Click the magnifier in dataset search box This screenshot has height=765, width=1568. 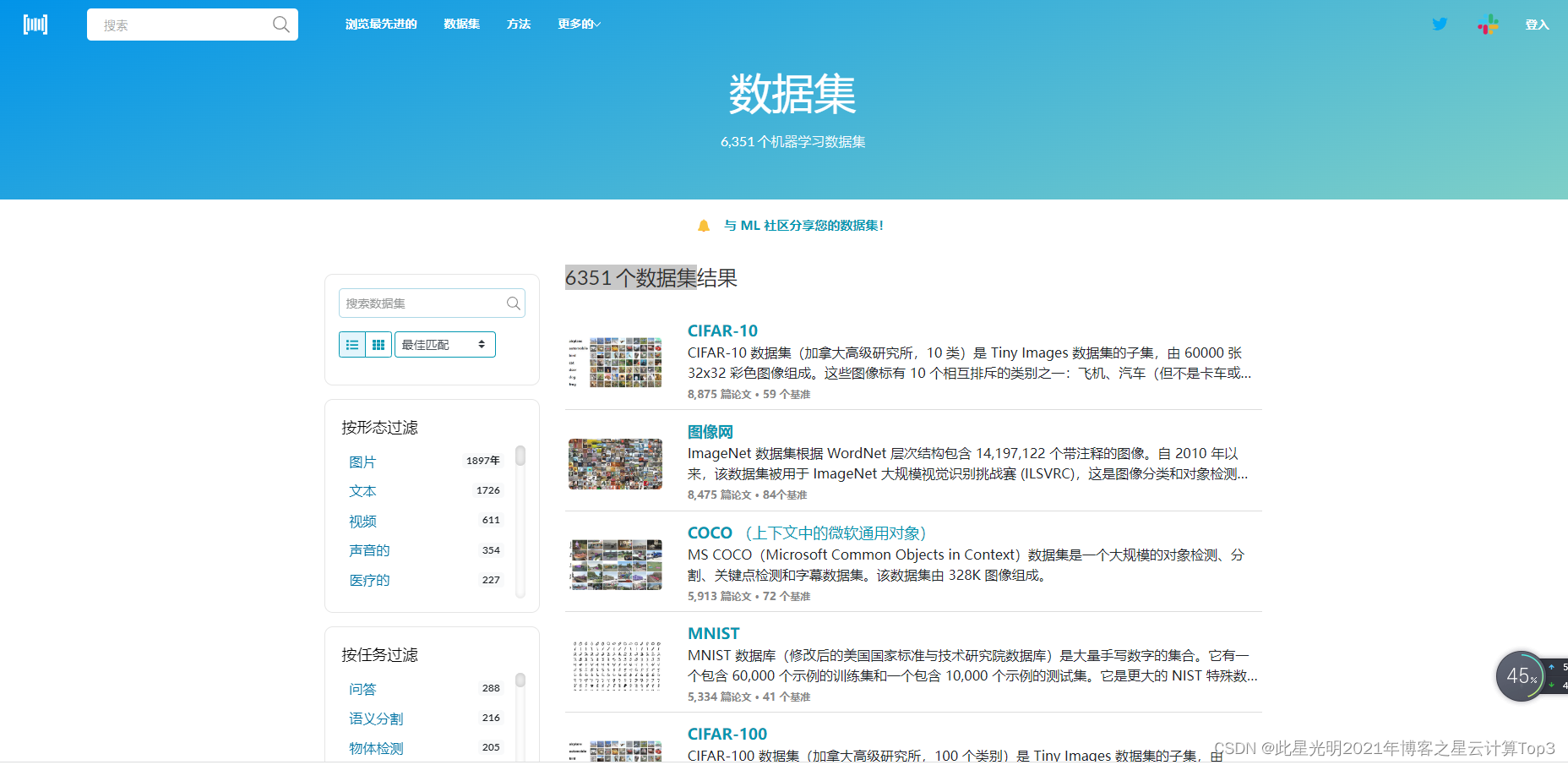(x=513, y=303)
